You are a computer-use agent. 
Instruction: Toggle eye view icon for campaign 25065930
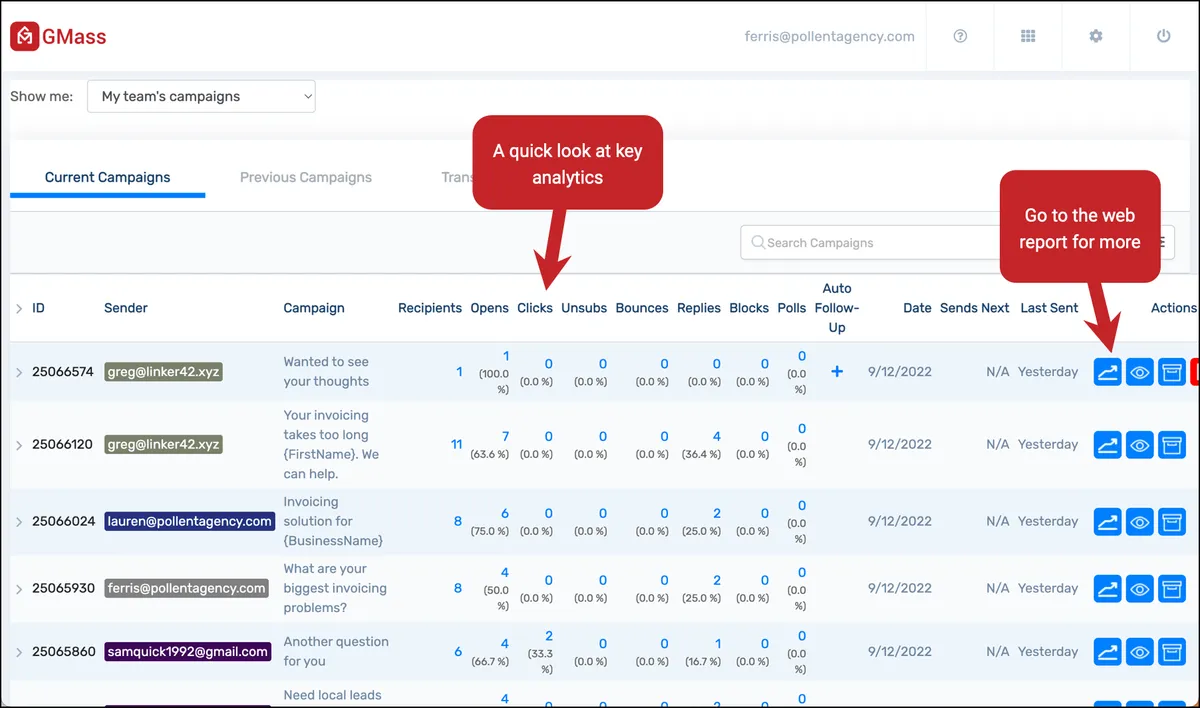1140,588
